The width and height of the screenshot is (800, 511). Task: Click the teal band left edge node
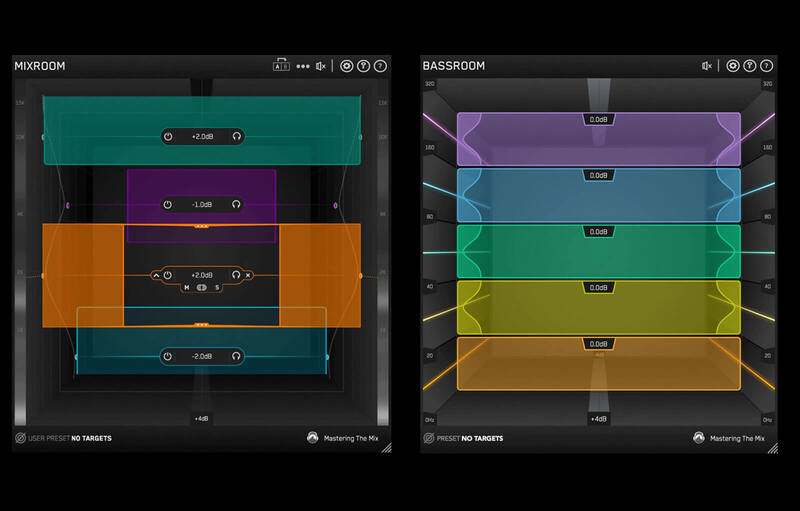(x=43, y=137)
